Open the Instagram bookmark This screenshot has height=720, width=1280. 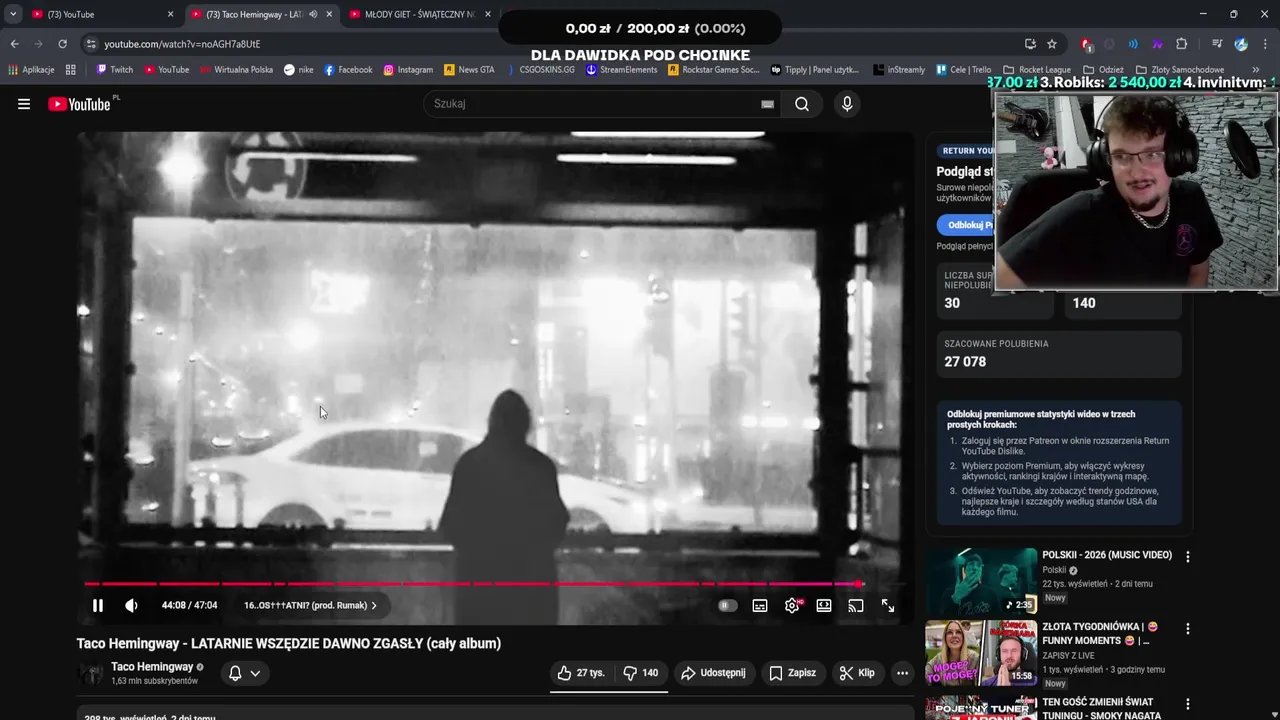[408, 70]
